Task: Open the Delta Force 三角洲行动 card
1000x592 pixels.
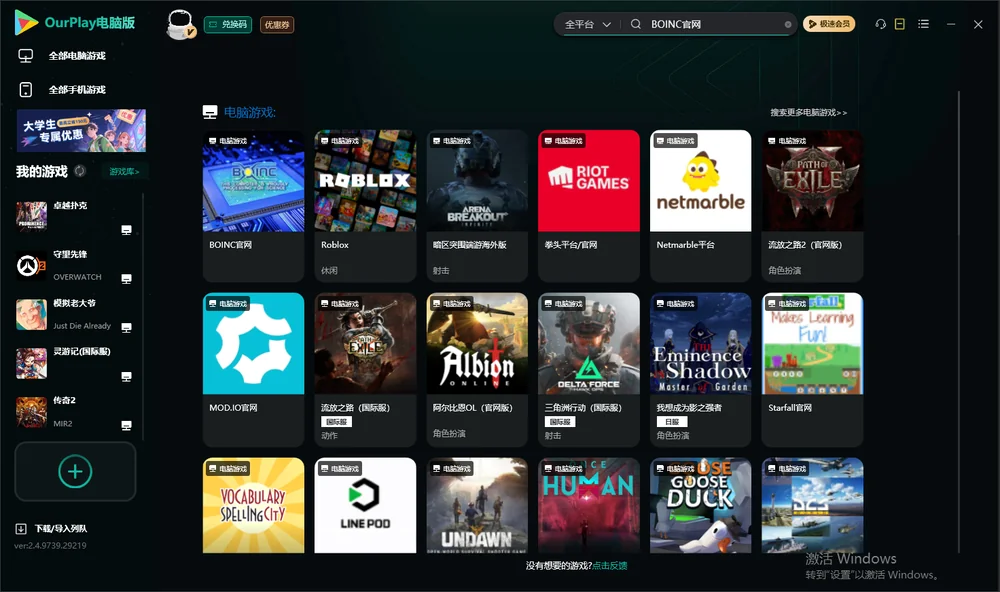Action: 589,369
